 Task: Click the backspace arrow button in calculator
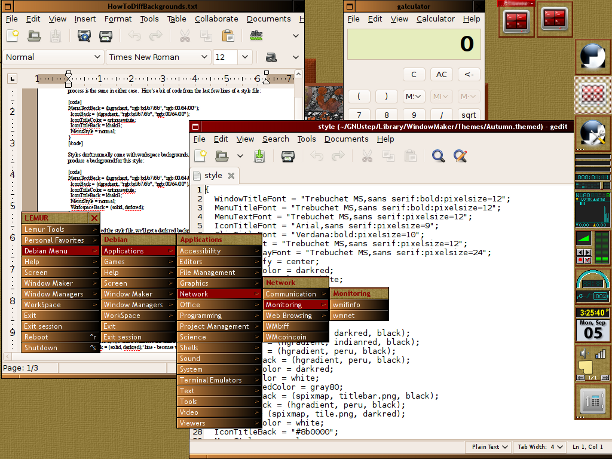click(468, 74)
